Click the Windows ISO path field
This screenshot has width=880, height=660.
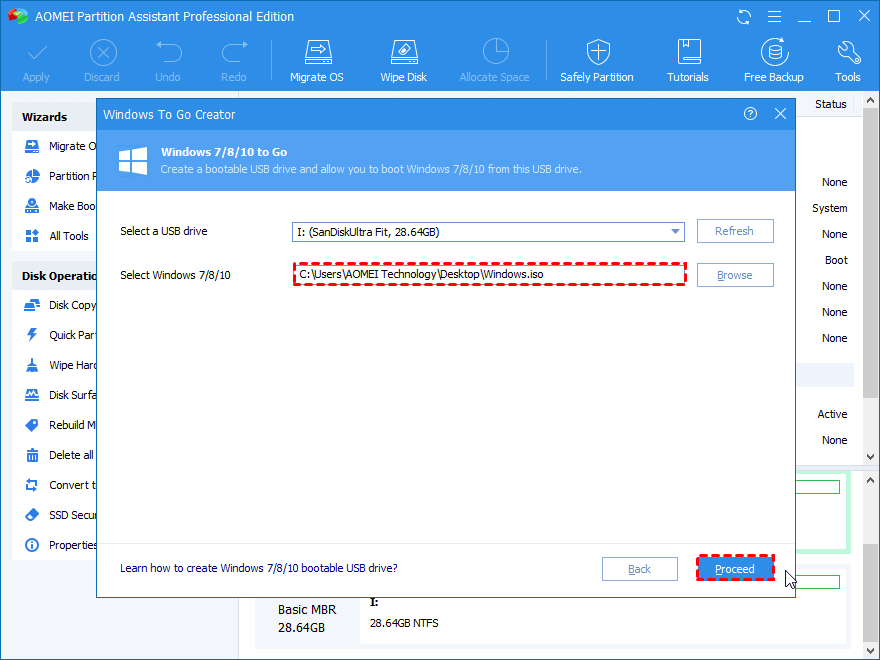coord(489,274)
